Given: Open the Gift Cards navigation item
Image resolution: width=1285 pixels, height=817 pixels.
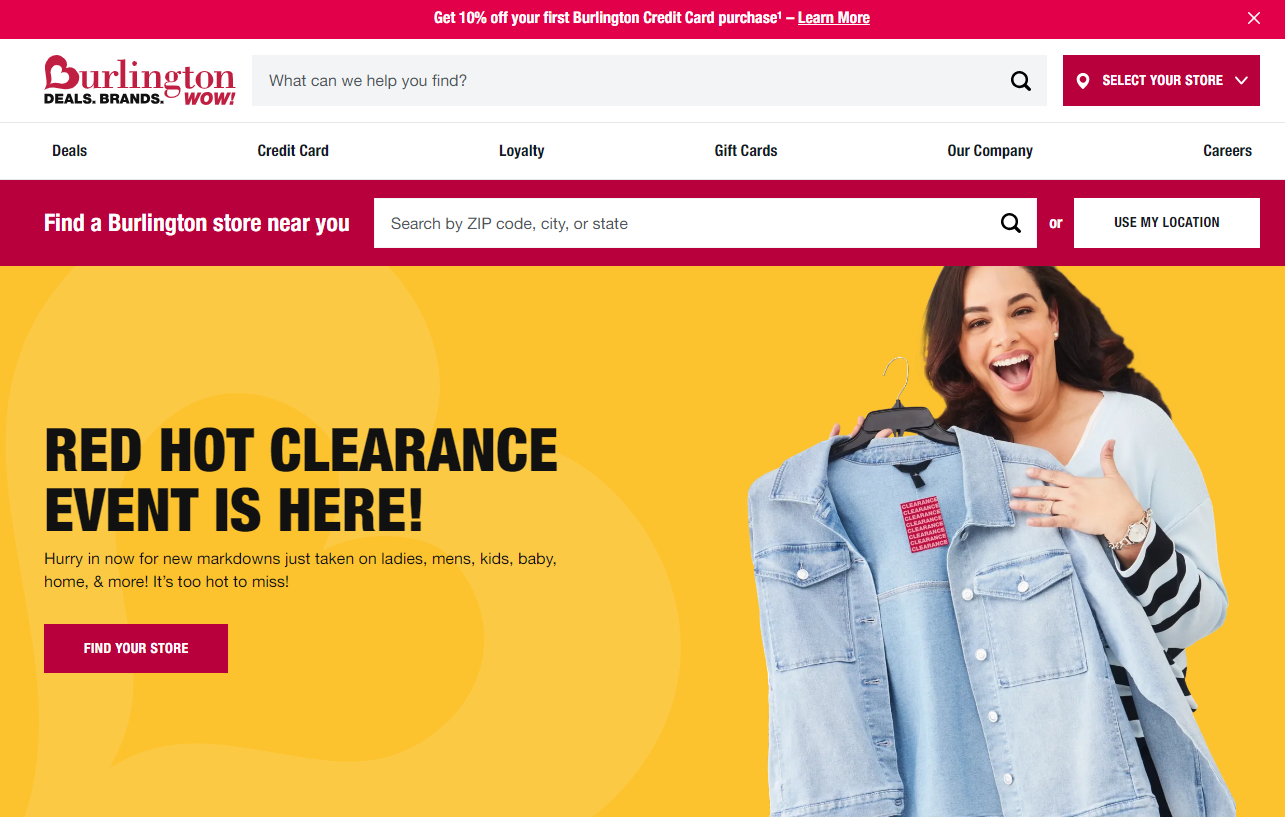Looking at the screenshot, I should click(746, 151).
